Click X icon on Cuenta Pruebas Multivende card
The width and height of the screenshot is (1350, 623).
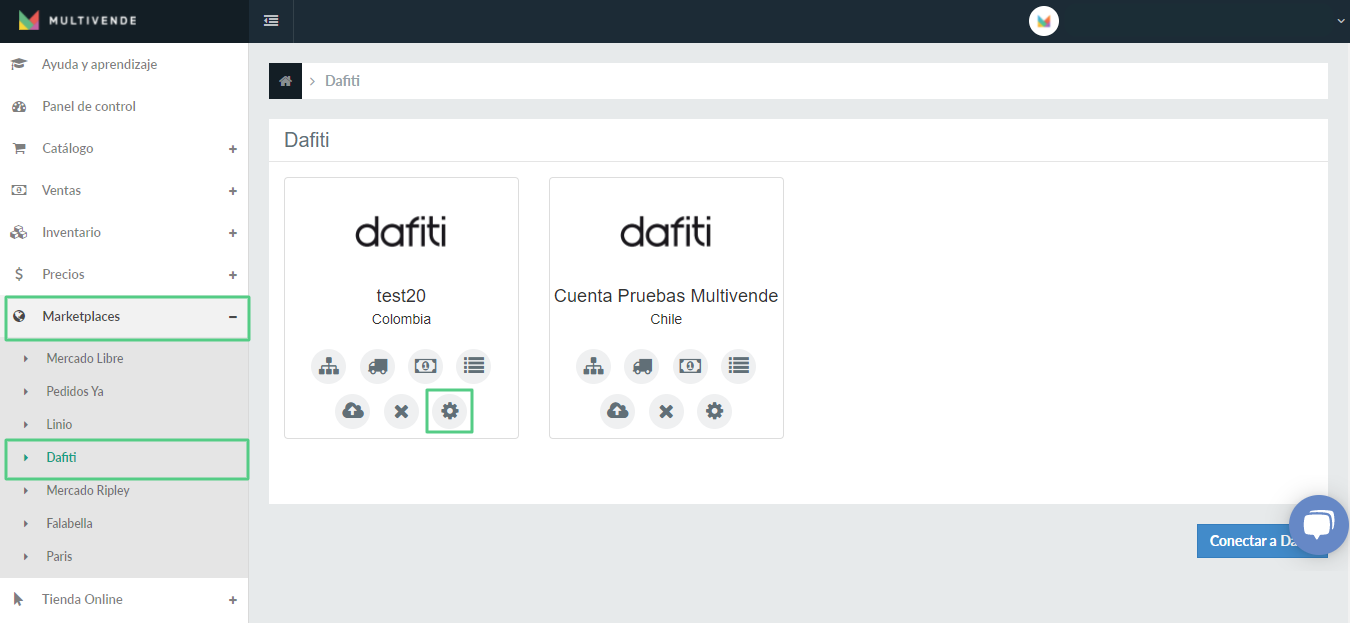point(666,411)
